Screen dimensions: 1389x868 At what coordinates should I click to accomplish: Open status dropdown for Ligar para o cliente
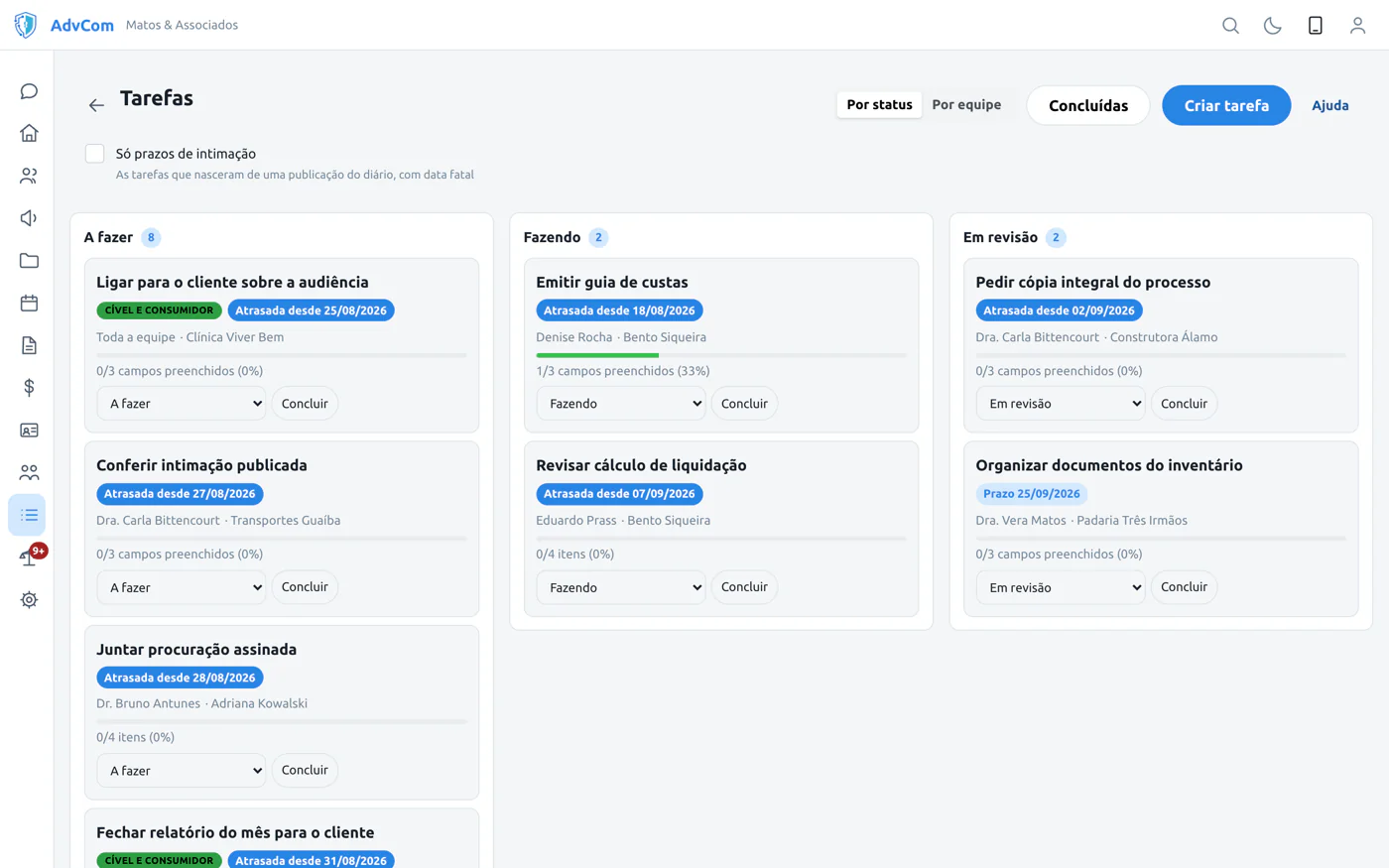(x=182, y=404)
